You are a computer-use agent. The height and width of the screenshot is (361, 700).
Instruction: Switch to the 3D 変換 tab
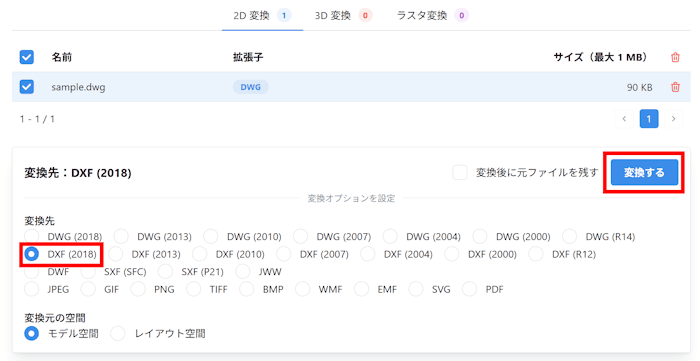pyautogui.click(x=343, y=16)
